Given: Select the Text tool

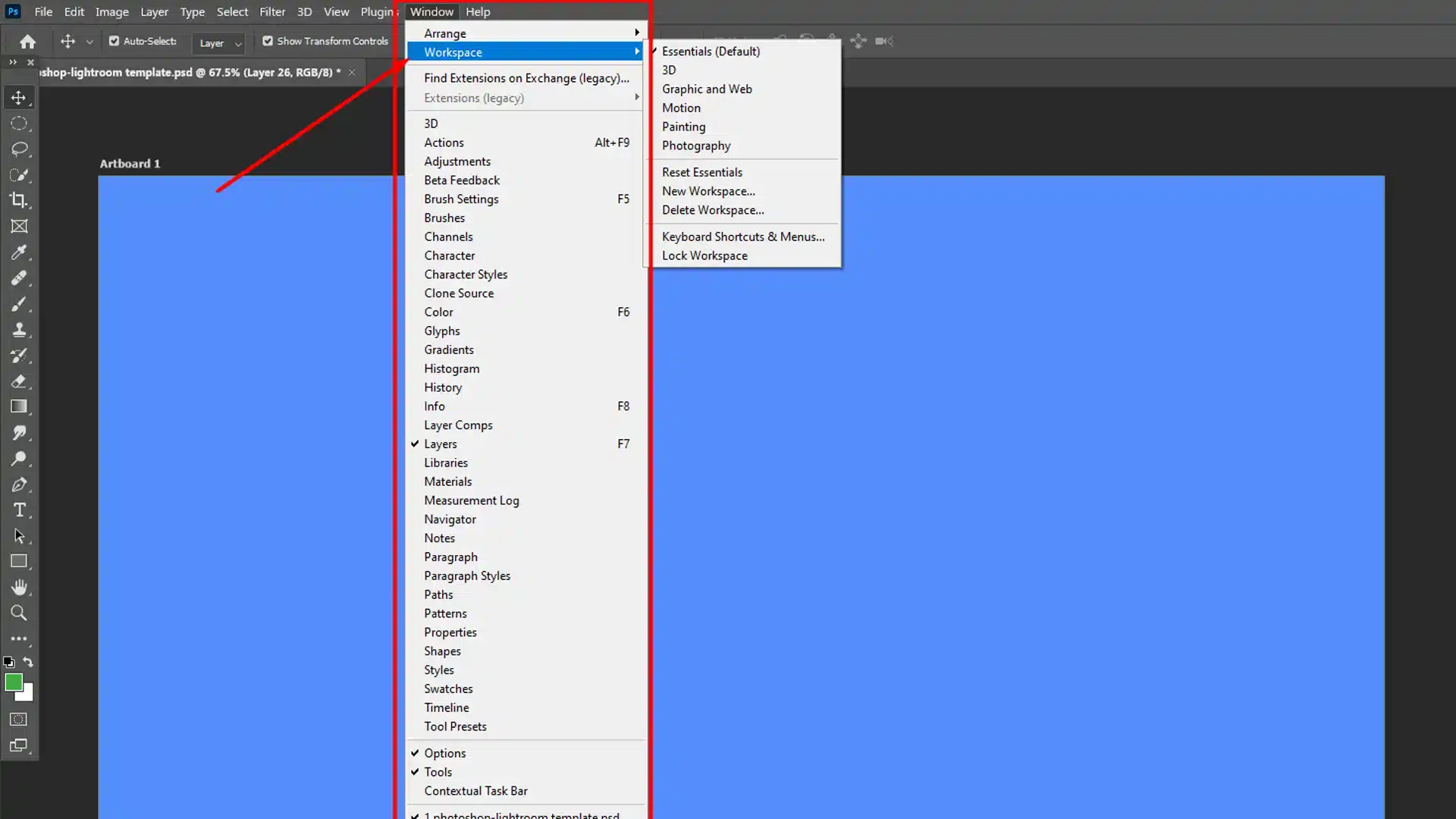Looking at the screenshot, I should (x=18, y=510).
